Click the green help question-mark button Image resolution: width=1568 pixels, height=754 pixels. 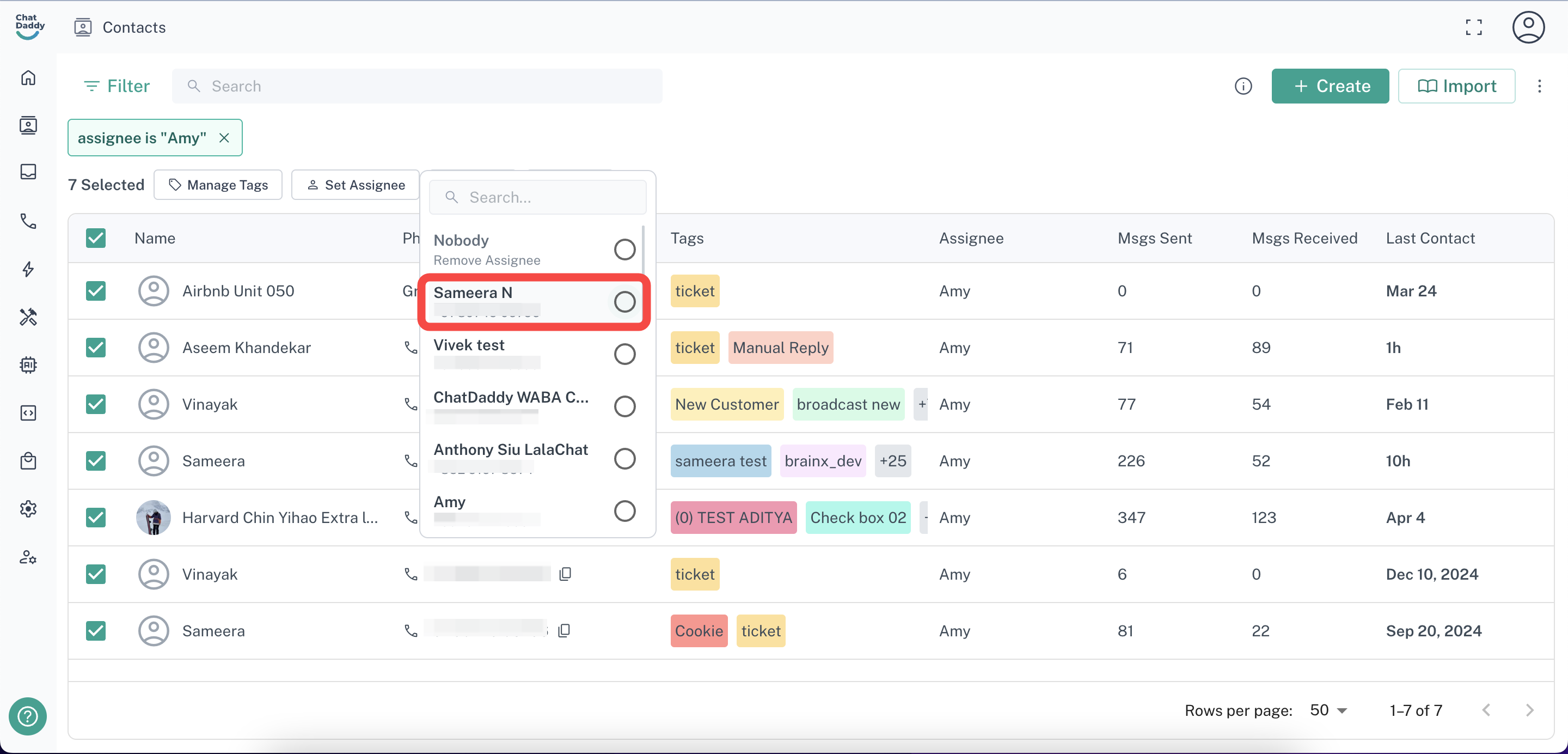point(28,716)
